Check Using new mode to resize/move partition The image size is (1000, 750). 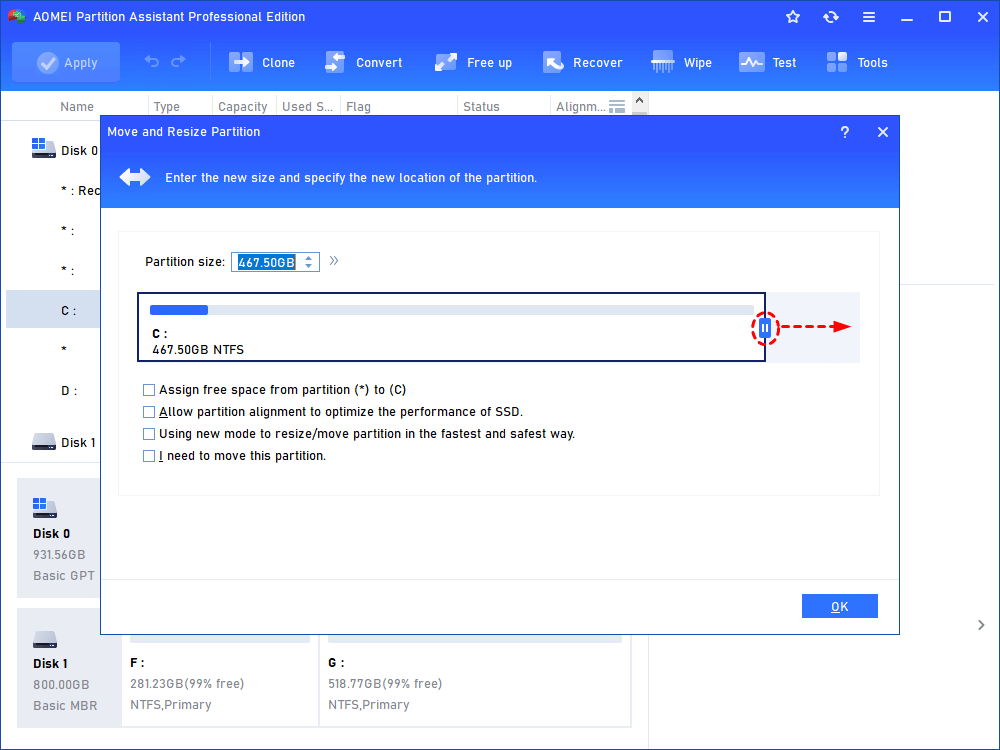pos(149,434)
